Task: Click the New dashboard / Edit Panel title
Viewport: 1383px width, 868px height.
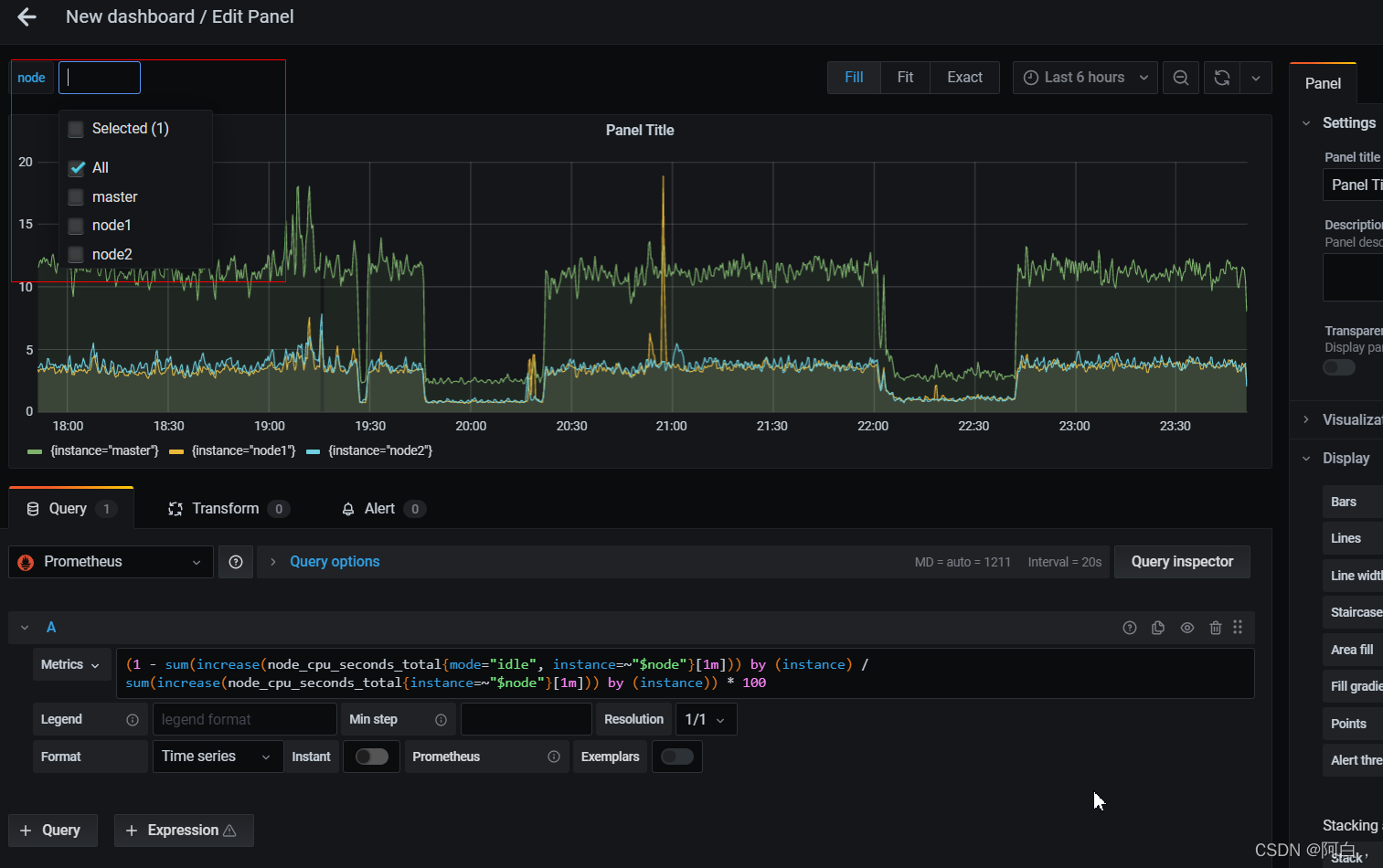Action: click(x=180, y=16)
